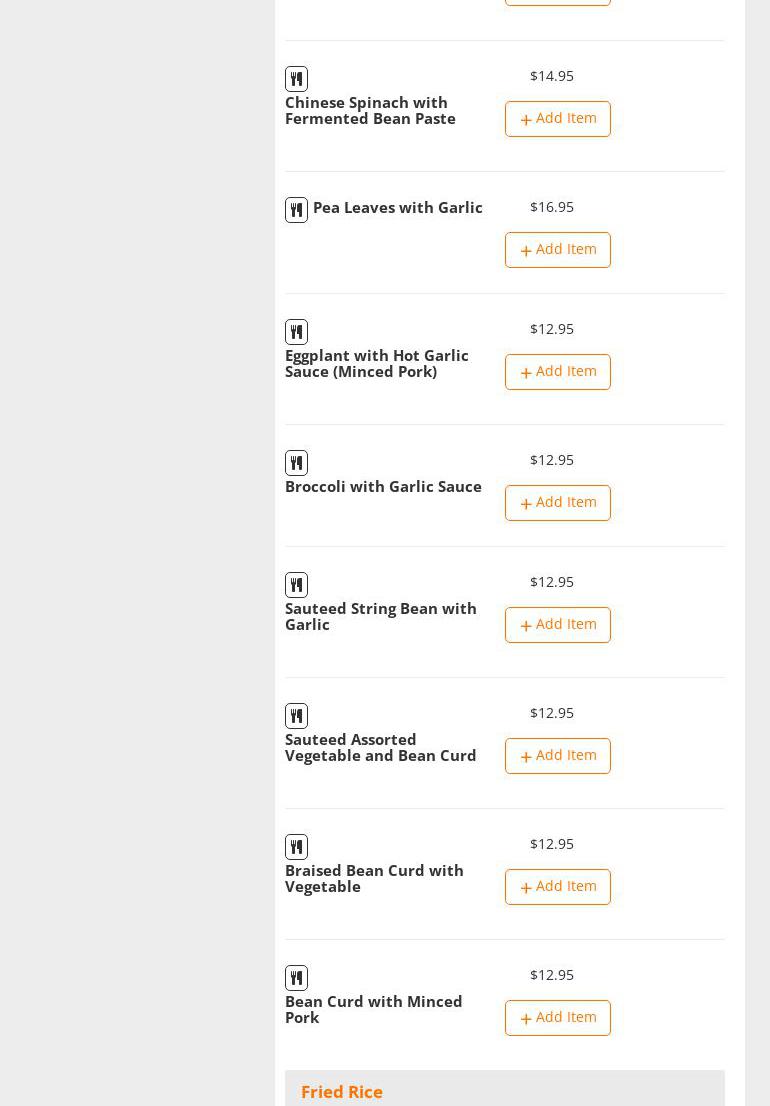Click utensils icon above Sauteed String Bean
The width and height of the screenshot is (770, 1106).
pyautogui.click(x=296, y=585)
